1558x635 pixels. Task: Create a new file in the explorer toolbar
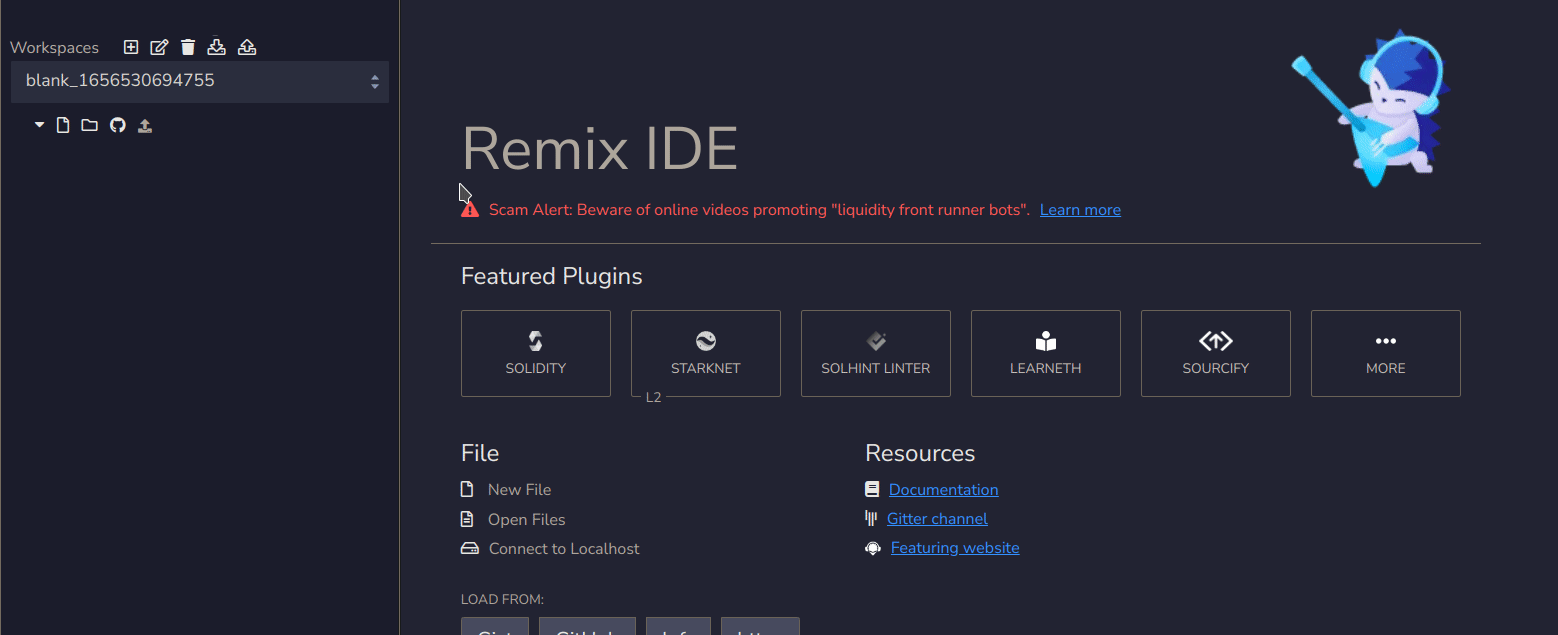click(63, 125)
